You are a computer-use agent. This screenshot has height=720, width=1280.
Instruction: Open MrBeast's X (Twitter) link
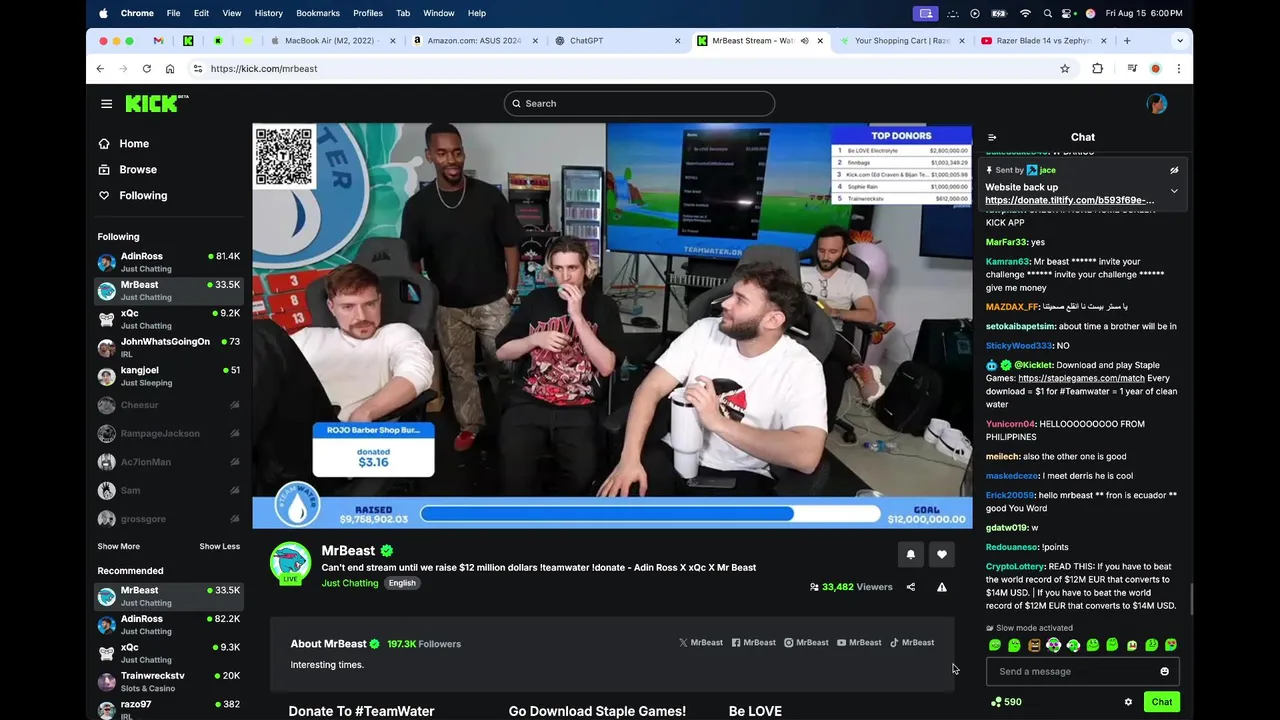click(700, 643)
